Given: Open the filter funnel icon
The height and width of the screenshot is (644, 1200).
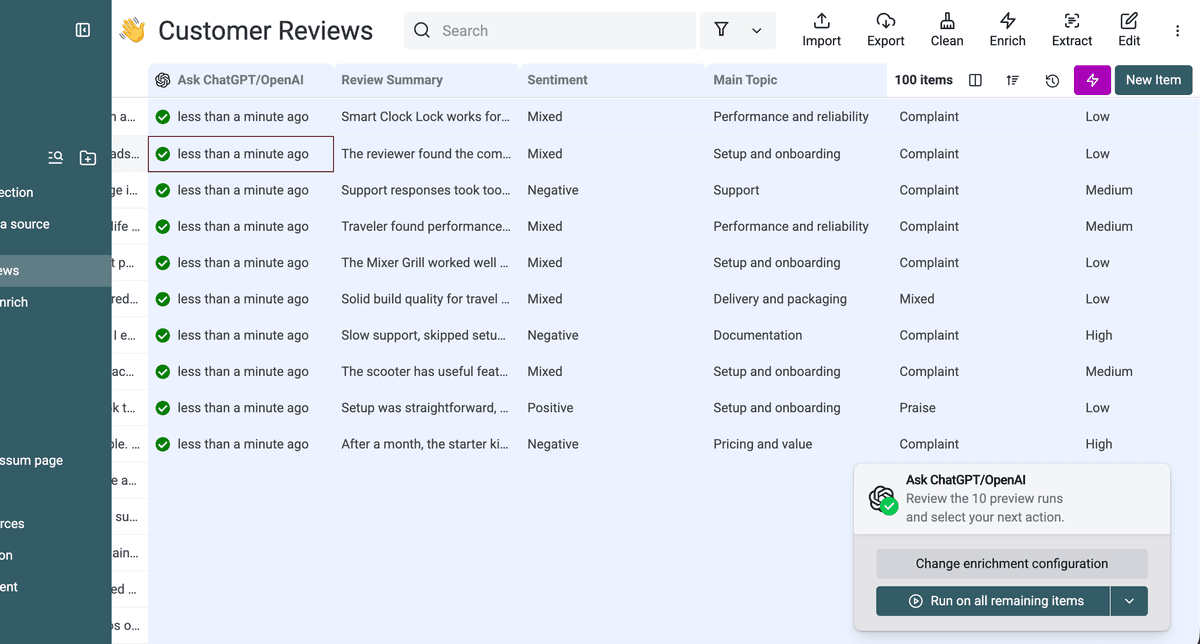Looking at the screenshot, I should click(721, 30).
